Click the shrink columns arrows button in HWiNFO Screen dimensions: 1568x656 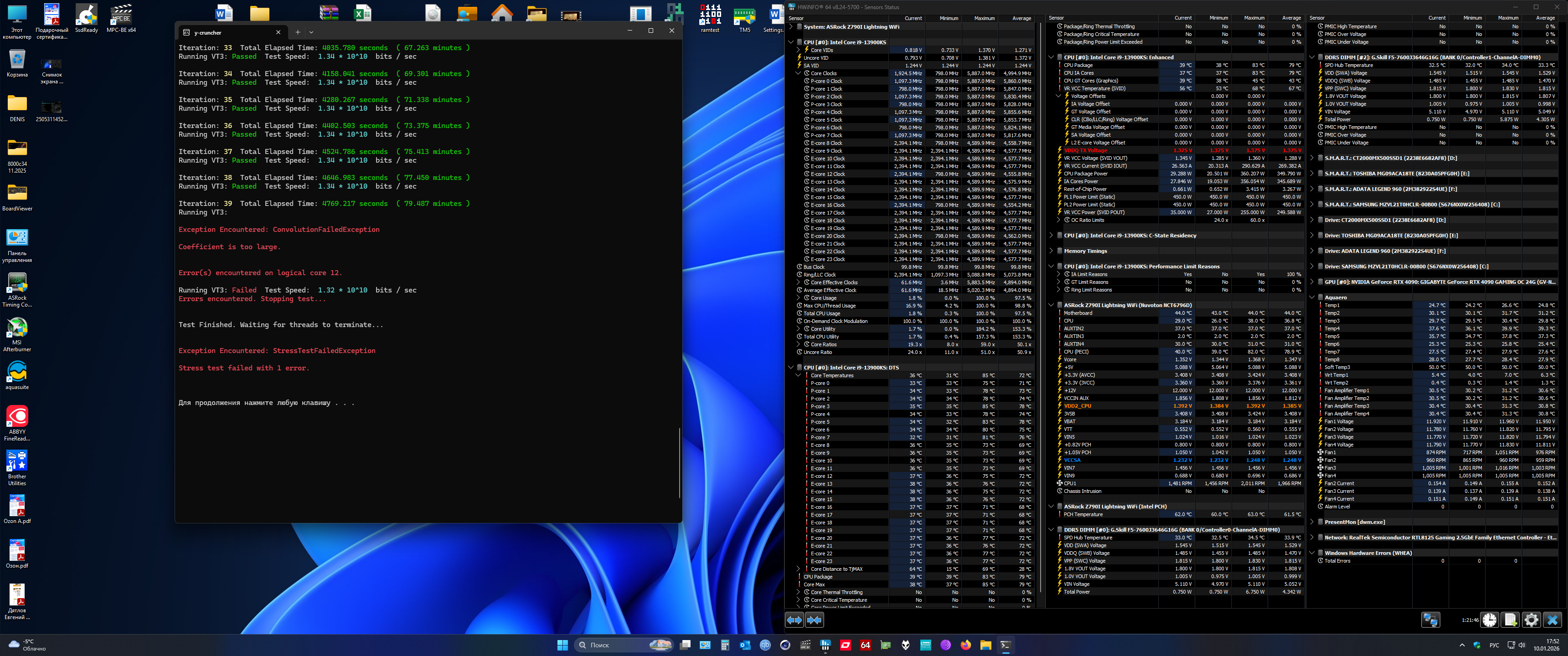coord(815,620)
